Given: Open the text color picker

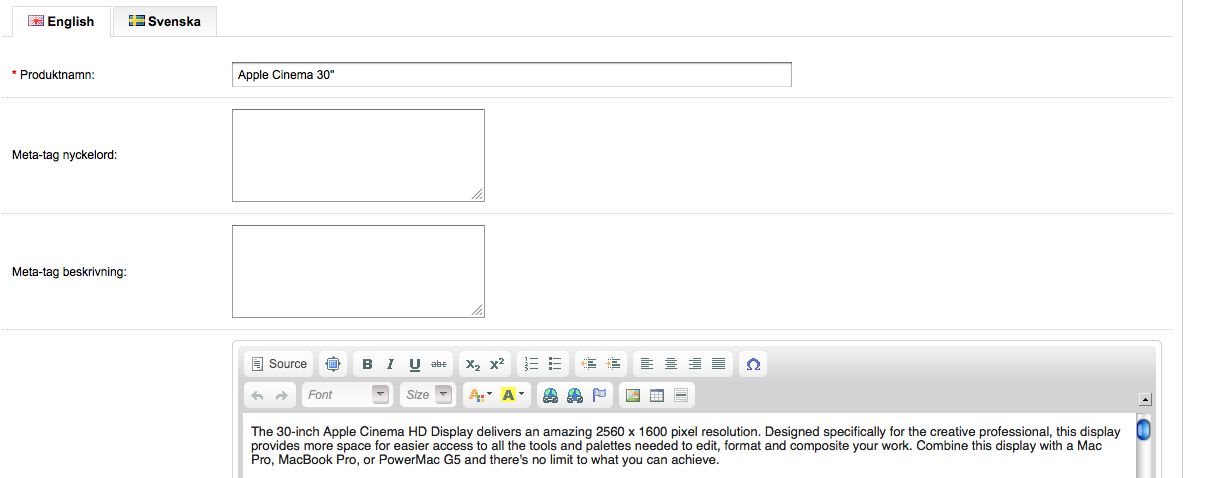Looking at the screenshot, I should 479,395.
